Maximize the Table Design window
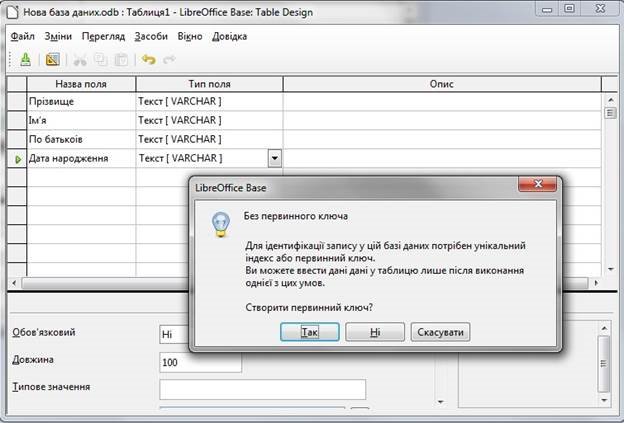 click(569, 9)
